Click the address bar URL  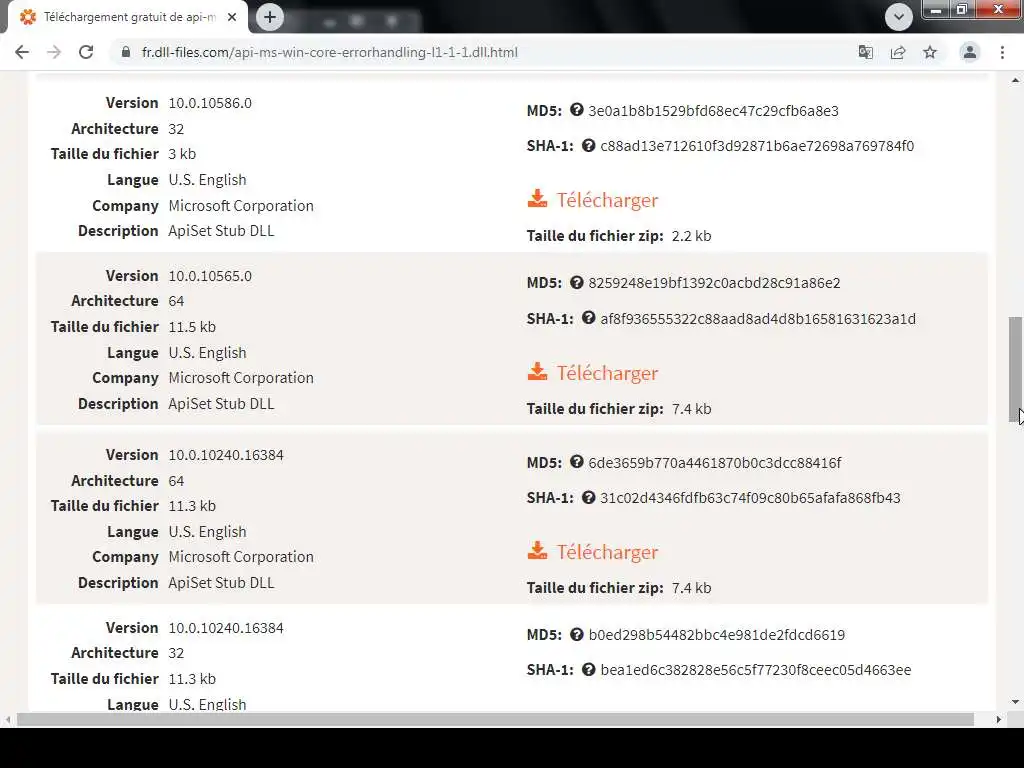tap(330, 52)
